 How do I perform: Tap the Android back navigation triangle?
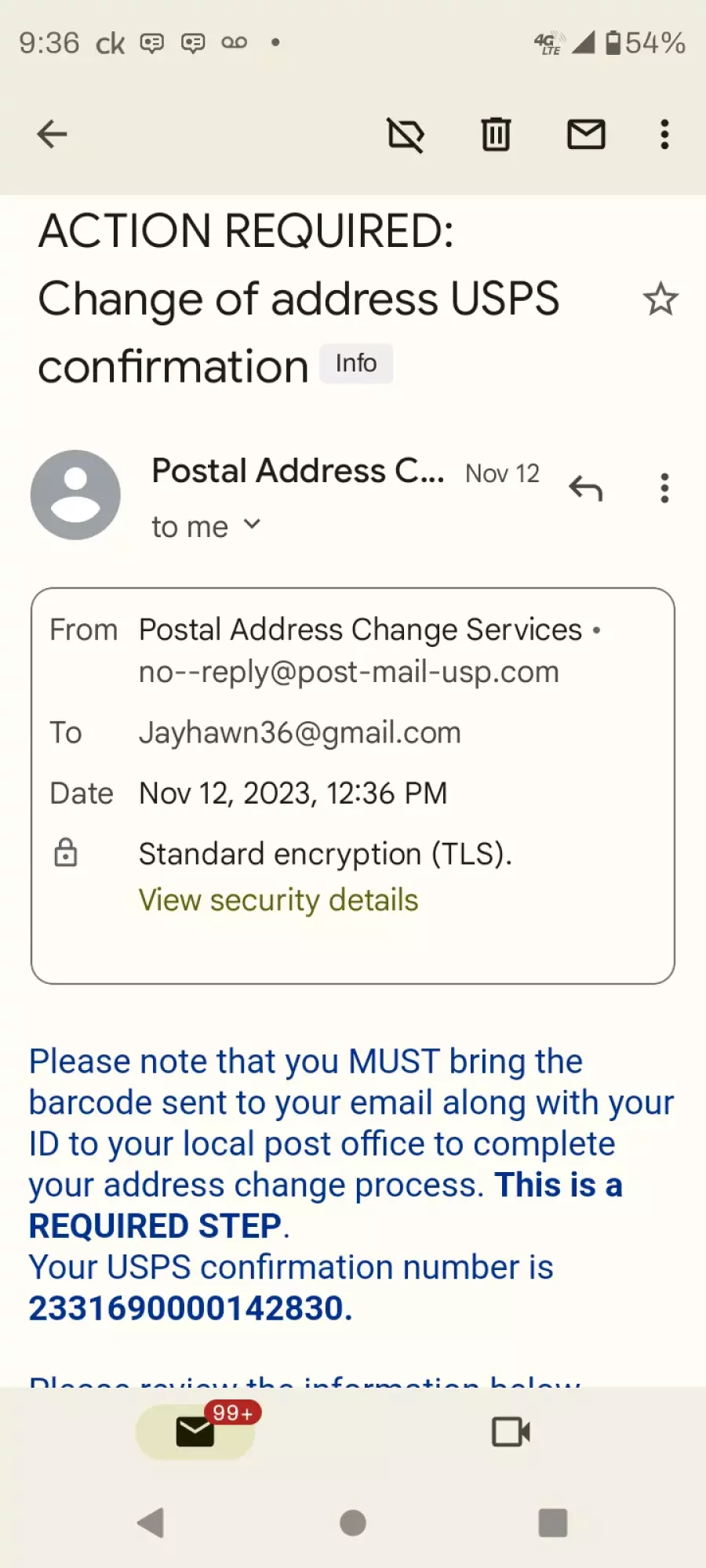[151, 1523]
